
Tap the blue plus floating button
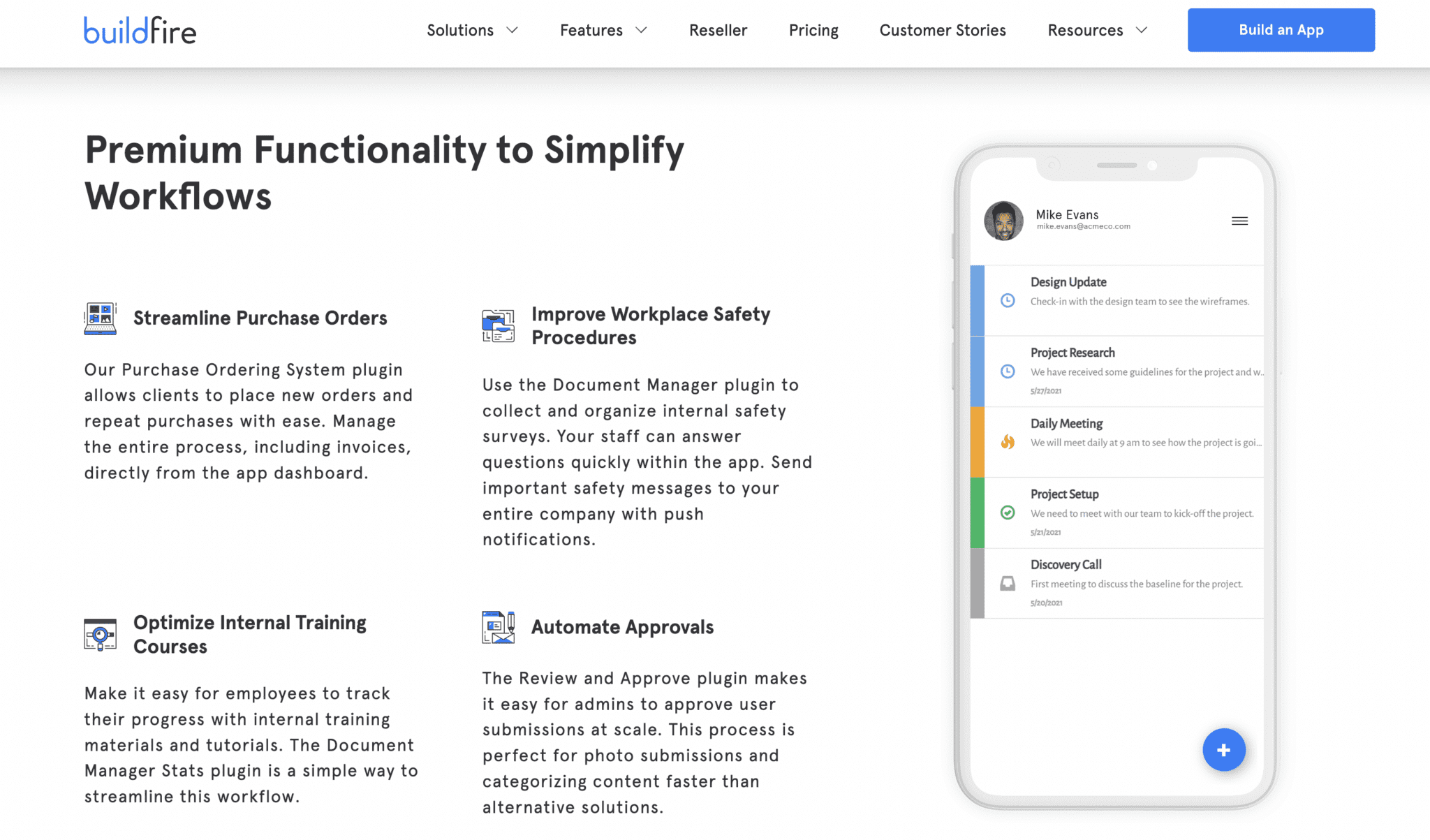1223,750
